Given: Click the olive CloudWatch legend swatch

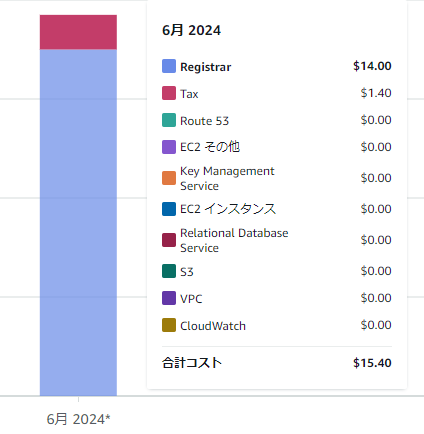Looking at the screenshot, I should 169,325.
